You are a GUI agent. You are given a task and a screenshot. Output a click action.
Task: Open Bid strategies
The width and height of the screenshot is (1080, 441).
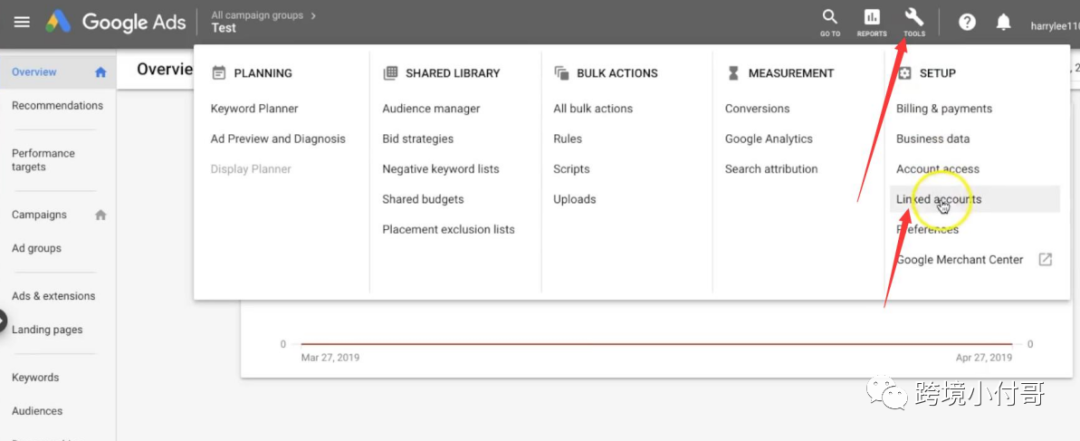coord(418,139)
